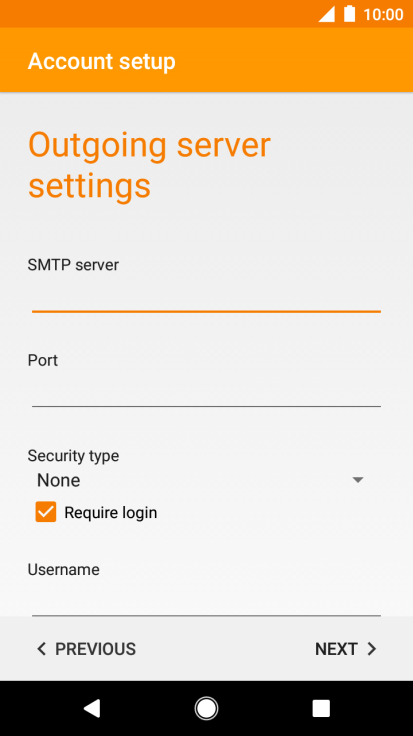This screenshot has width=413, height=736.
Task: Focus the SMTP server input field
Action: pyautogui.click(x=206, y=296)
